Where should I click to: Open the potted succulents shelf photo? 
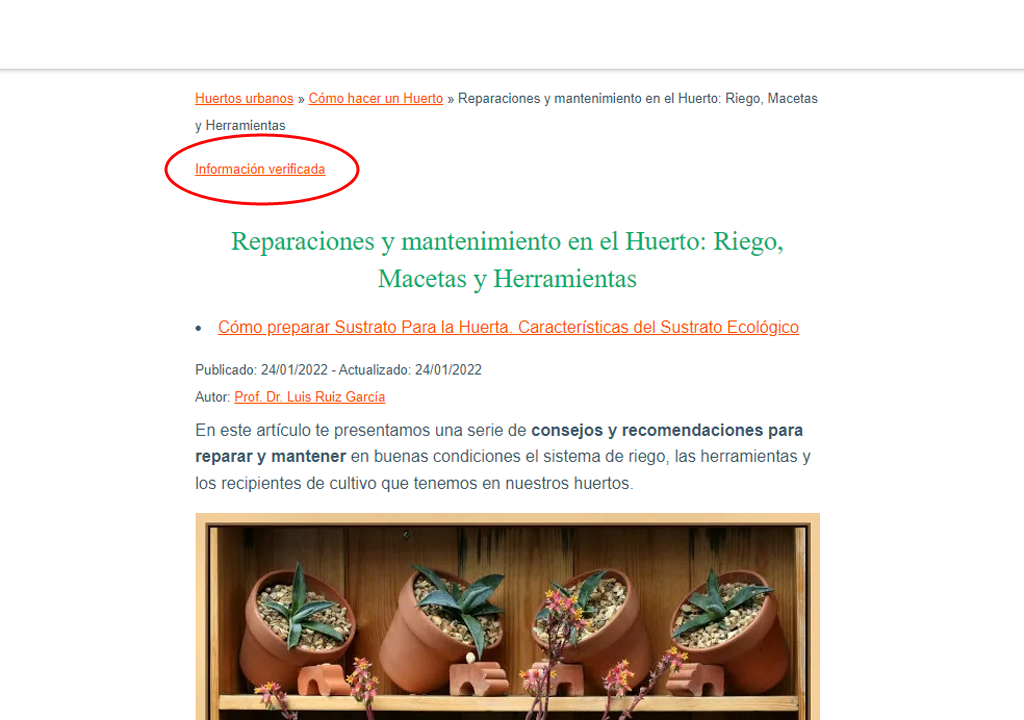click(x=507, y=617)
